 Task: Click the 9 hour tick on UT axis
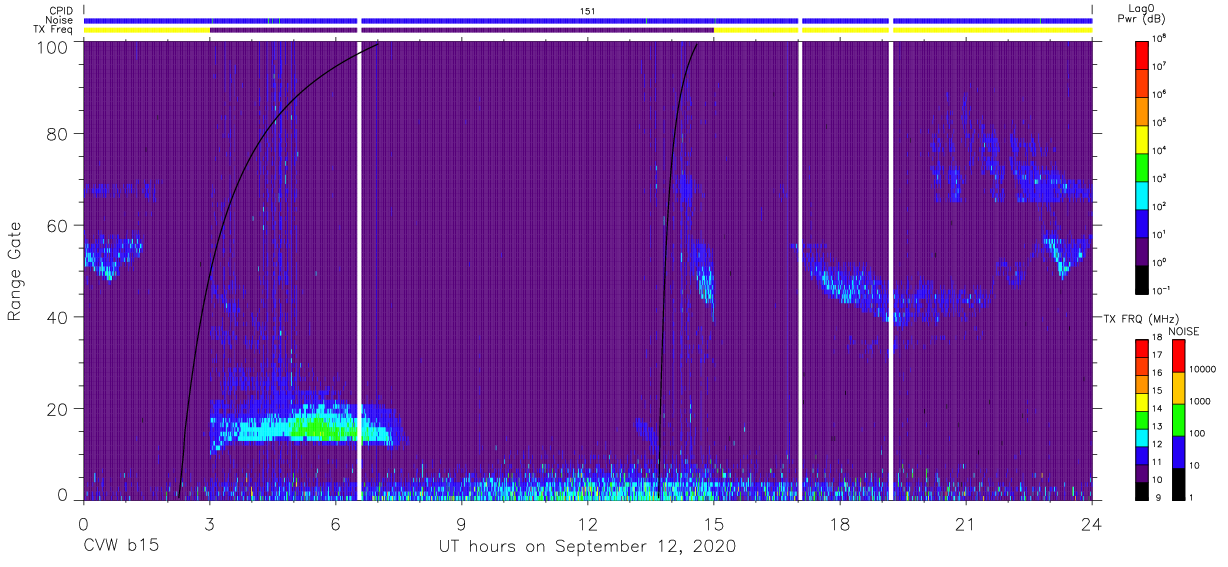[x=461, y=523]
